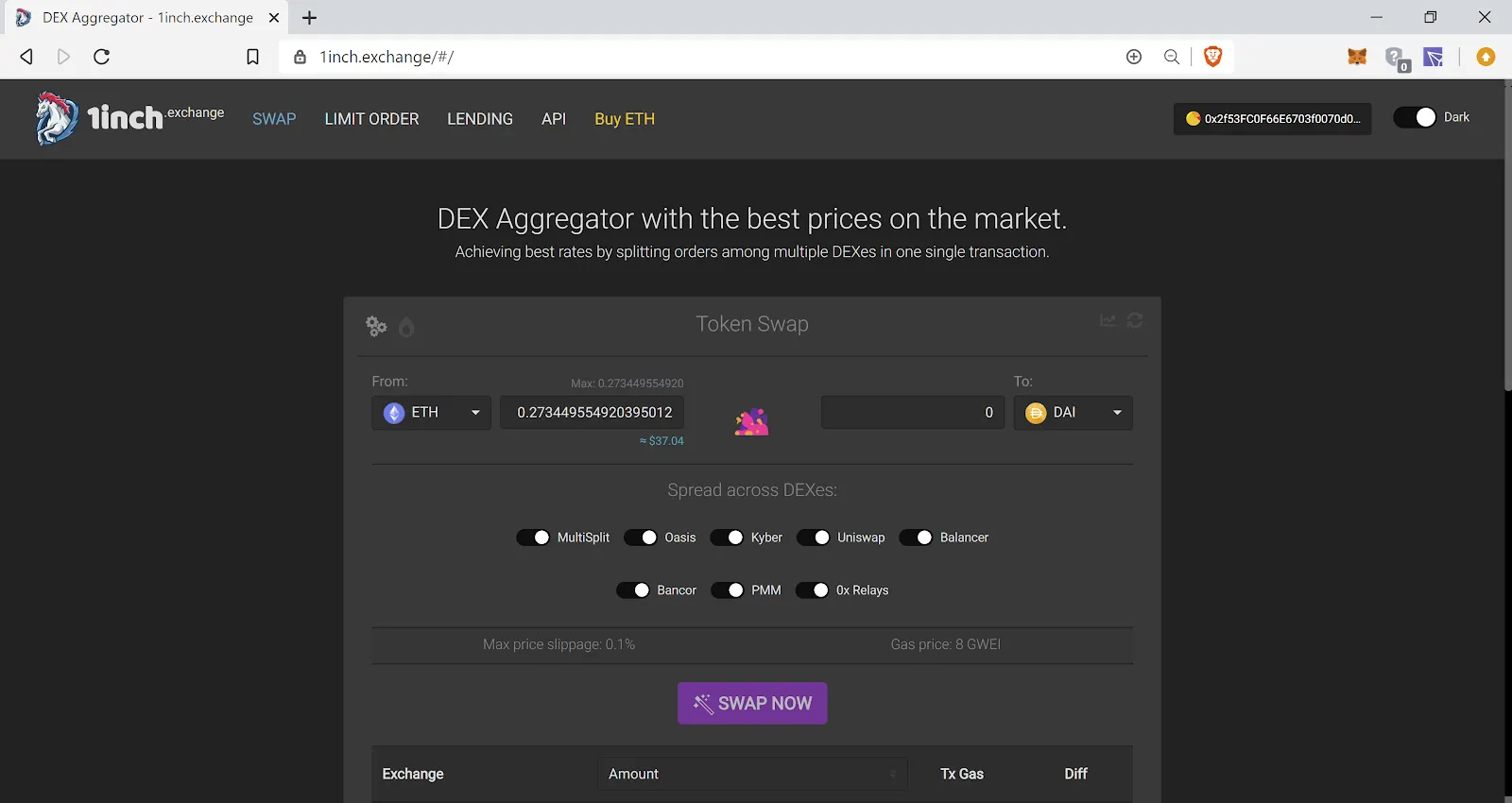1512x803 pixels.
Task: Open MetaMask fox extension icon
Action: (x=1357, y=57)
